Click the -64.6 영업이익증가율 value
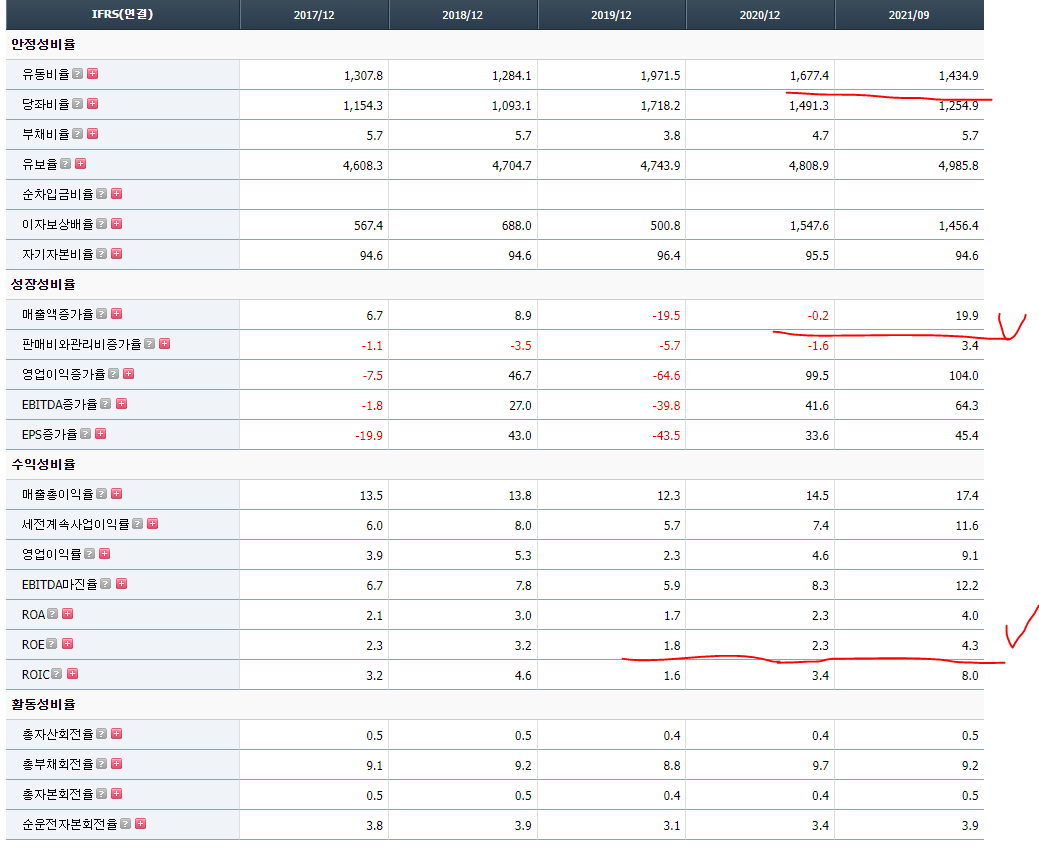The width and height of the screenshot is (1039, 848). pos(666,376)
